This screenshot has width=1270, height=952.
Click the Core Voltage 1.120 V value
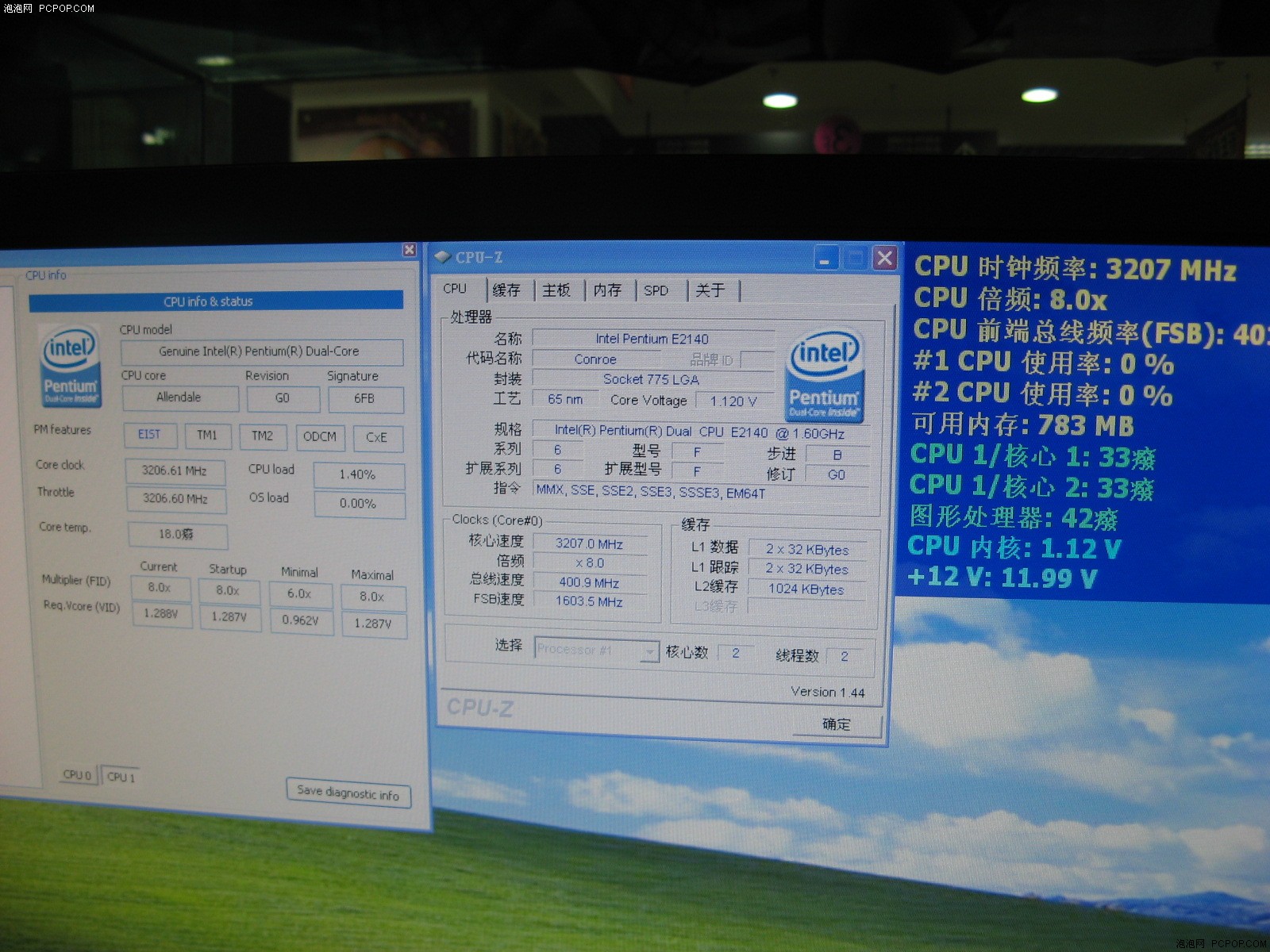pos(734,401)
